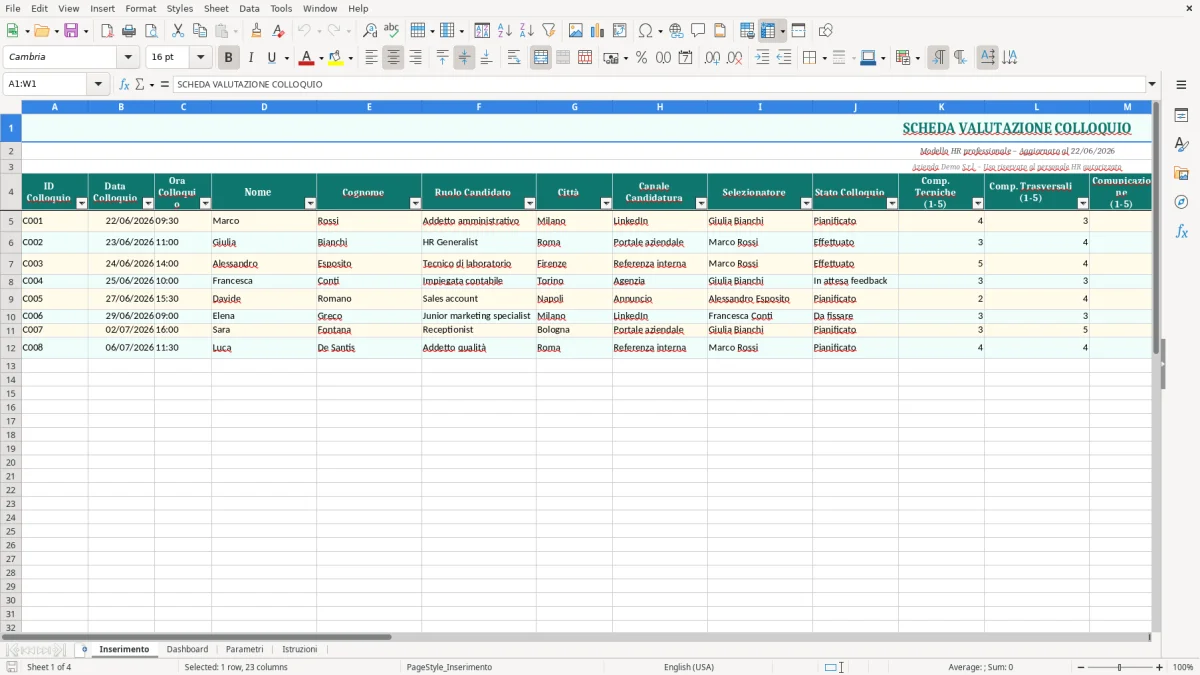
Task: Toggle the AutoFilter funnel icon
Action: [549, 31]
